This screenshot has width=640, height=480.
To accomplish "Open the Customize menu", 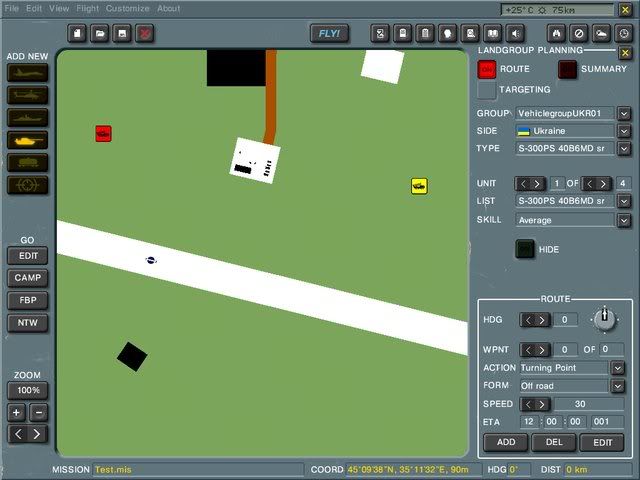I will tap(128, 8).
